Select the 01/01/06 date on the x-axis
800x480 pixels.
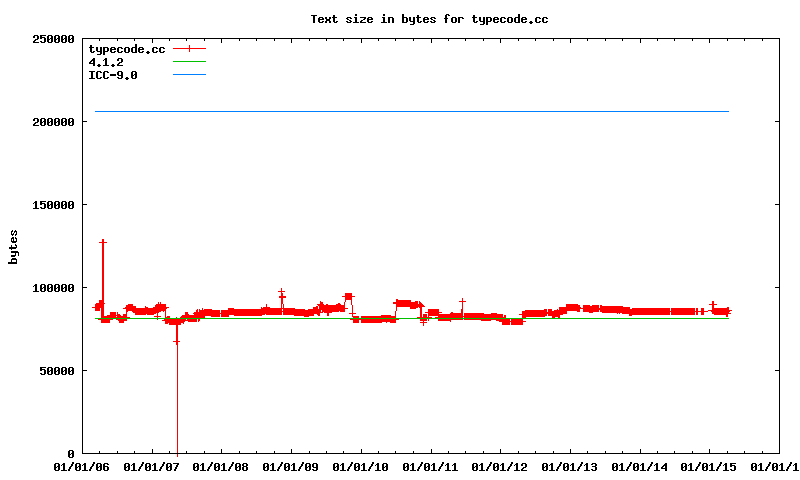(x=82, y=466)
